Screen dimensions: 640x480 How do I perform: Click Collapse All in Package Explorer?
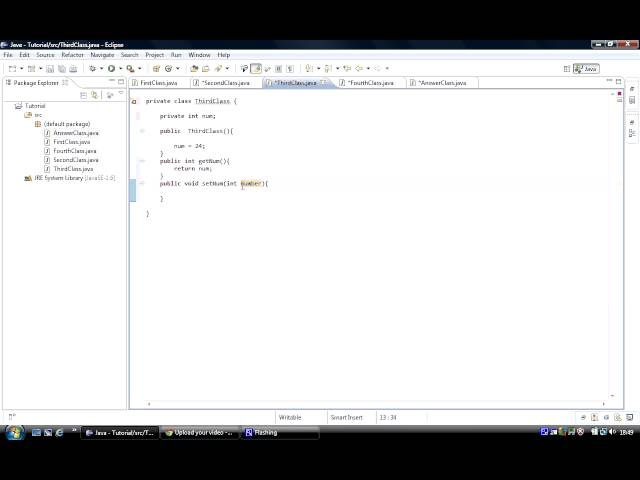pyautogui.click(x=83, y=95)
